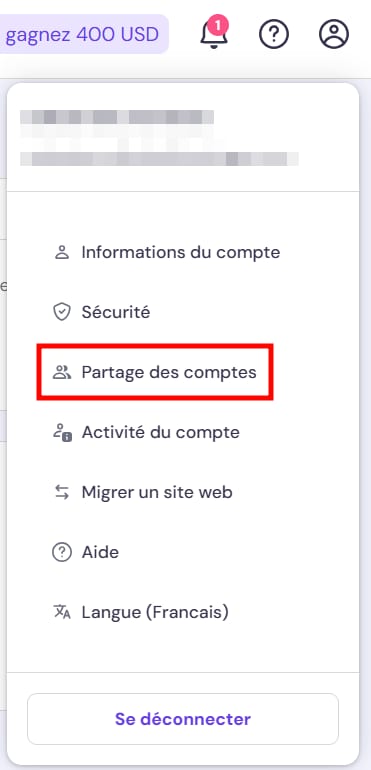Click the red notification badge showing 1
The width and height of the screenshot is (371, 770).
[x=218, y=25]
